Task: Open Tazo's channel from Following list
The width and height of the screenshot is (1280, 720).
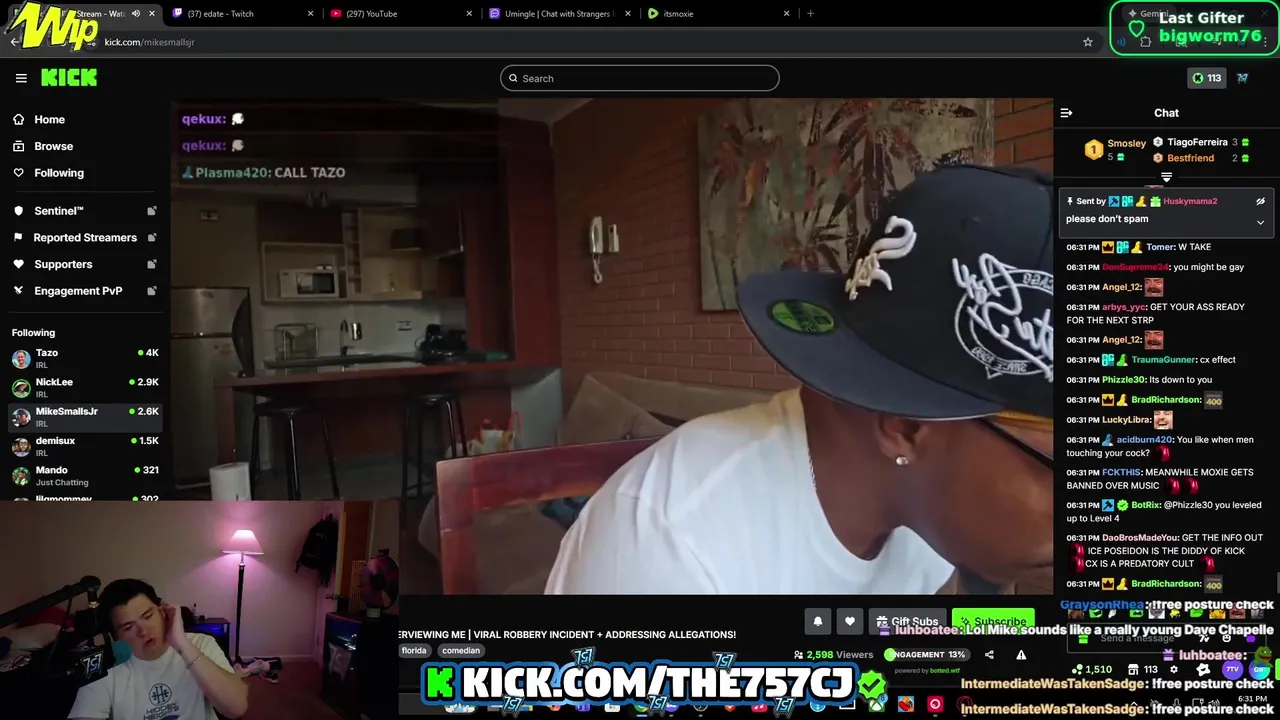Action: click(84, 358)
